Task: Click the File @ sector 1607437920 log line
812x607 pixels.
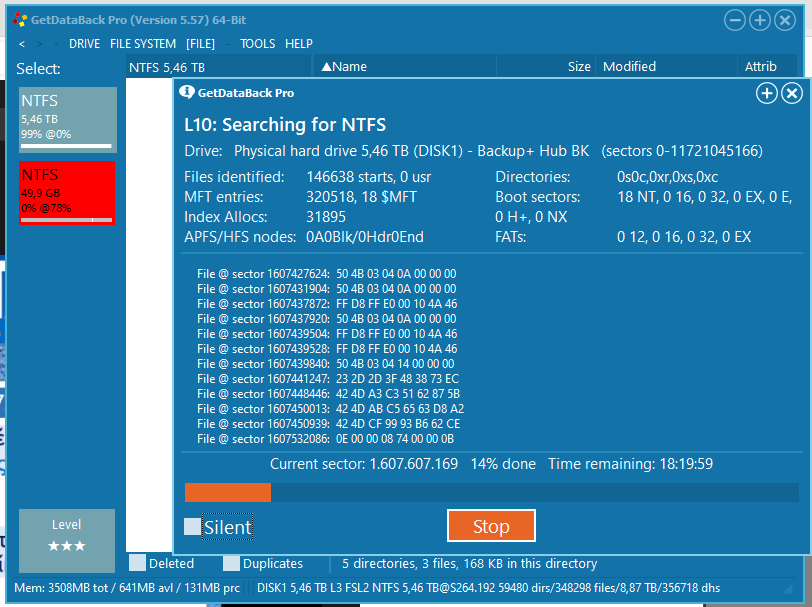Action: pyautogui.click(x=327, y=319)
